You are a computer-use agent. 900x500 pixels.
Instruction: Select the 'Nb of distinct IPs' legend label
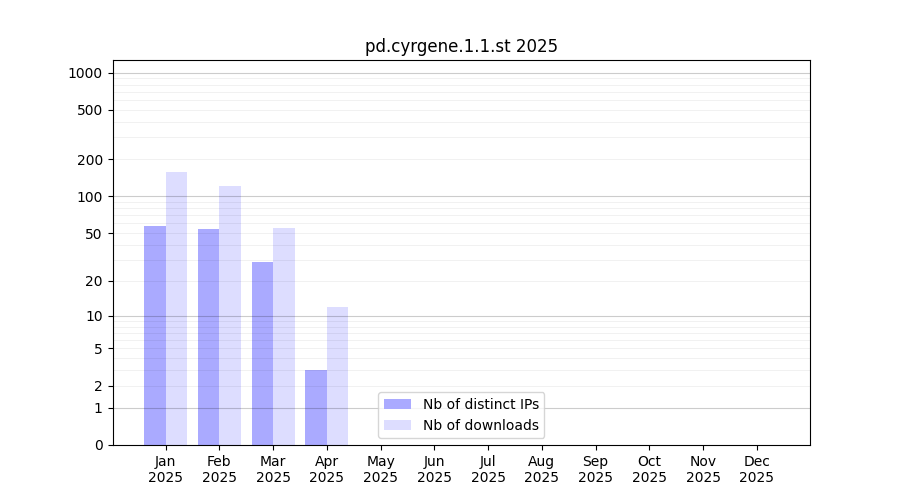[481, 404]
